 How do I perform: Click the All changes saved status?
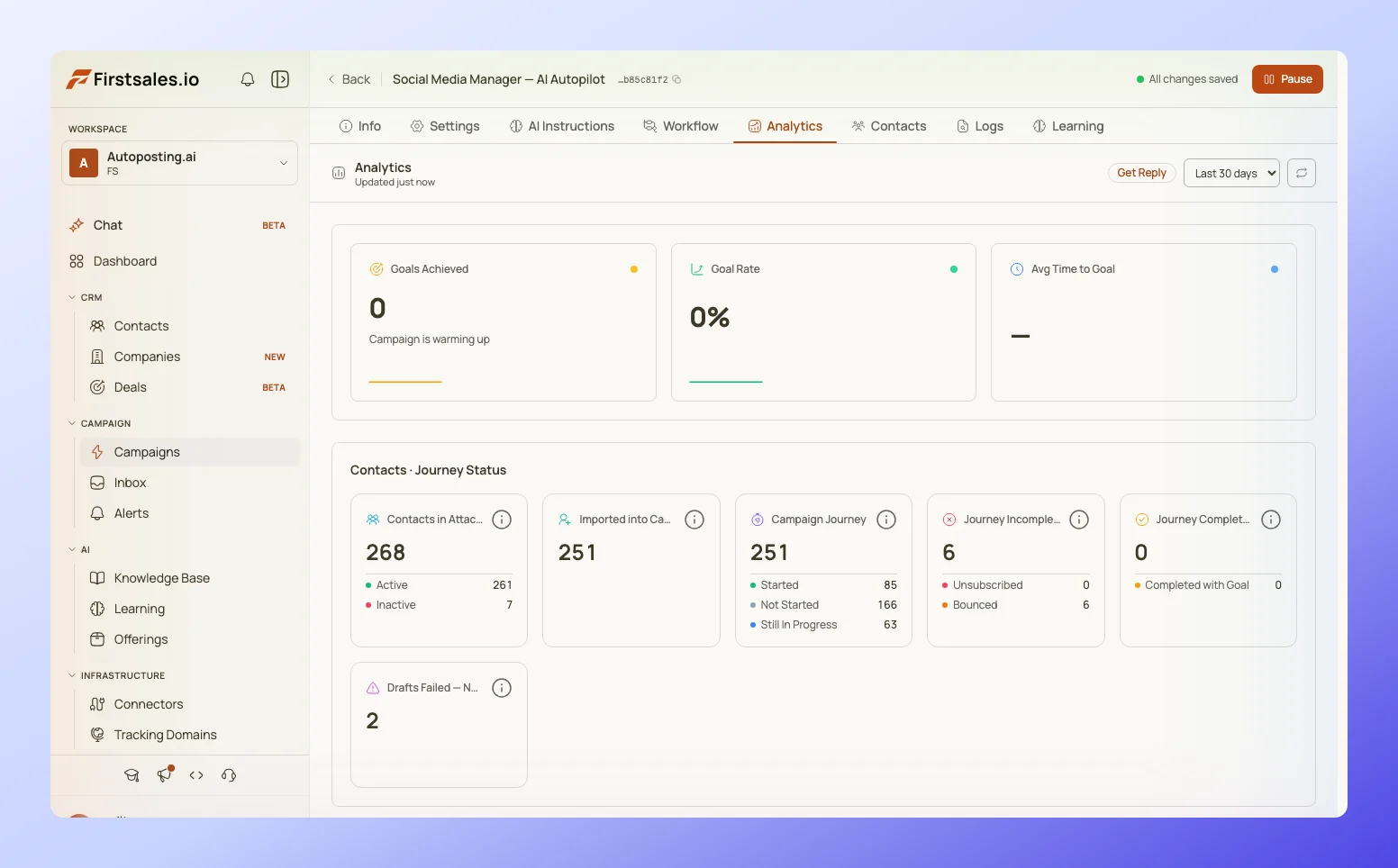(x=1187, y=79)
